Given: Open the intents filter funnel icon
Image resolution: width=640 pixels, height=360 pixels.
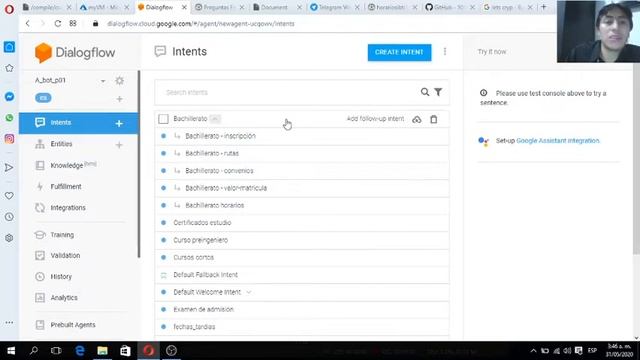Looking at the screenshot, I should [438, 92].
